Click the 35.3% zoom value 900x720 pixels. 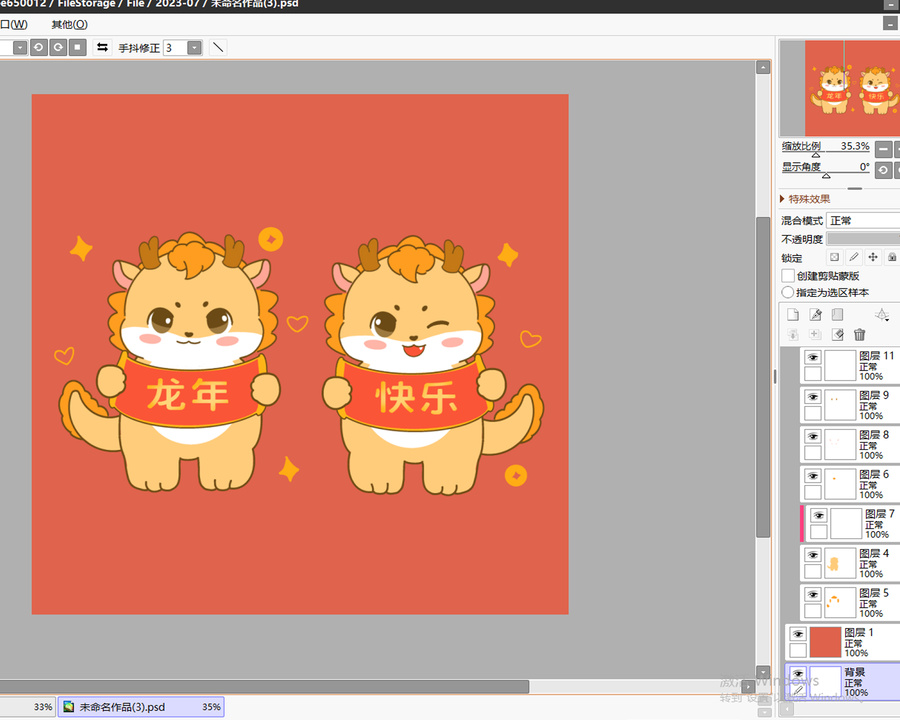point(855,146)
